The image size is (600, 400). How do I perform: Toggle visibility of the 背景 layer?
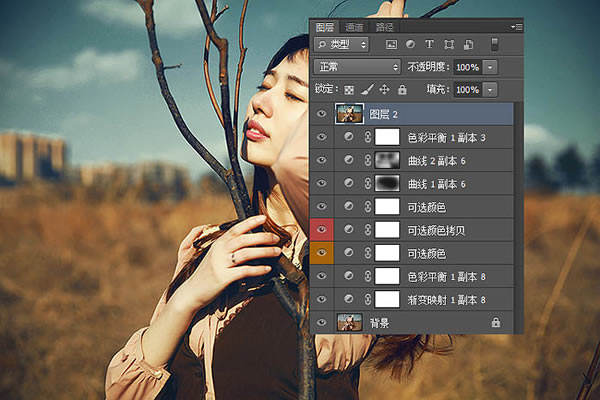pos(322,322)
